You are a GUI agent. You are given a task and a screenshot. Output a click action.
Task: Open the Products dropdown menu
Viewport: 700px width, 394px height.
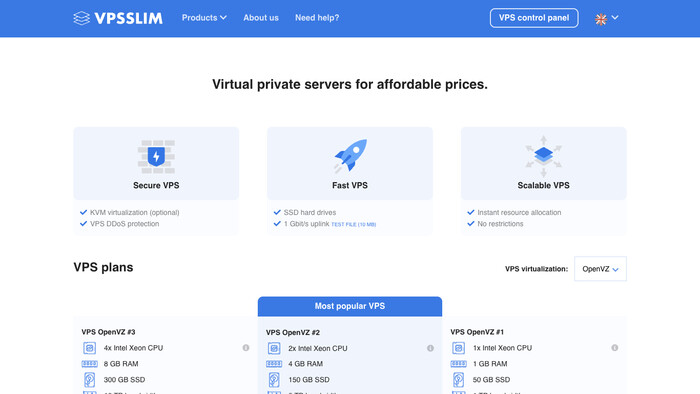click(204, 18)
